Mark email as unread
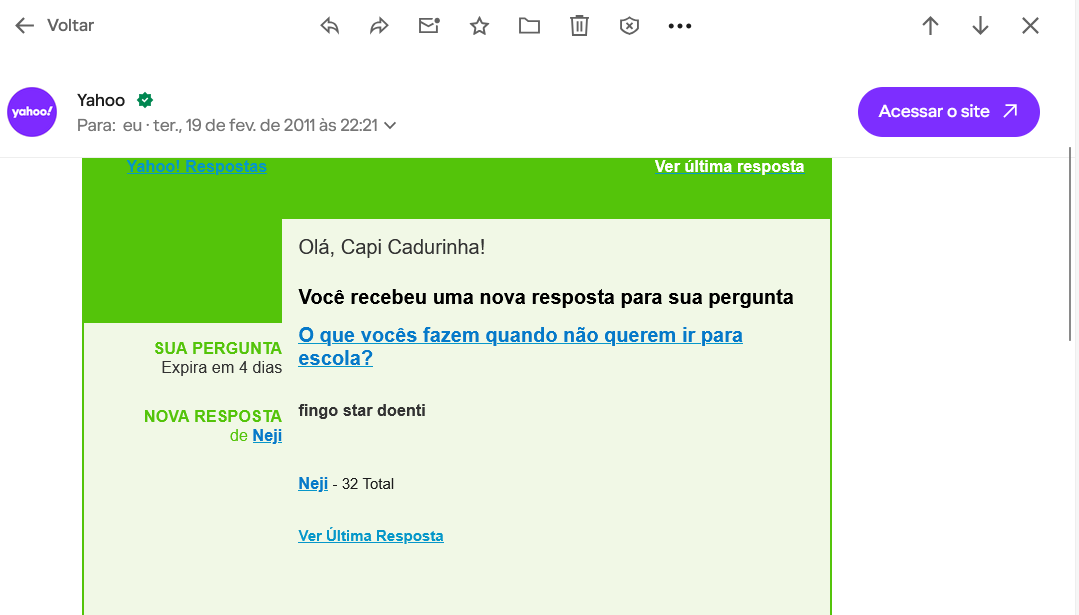 (429, 26)
